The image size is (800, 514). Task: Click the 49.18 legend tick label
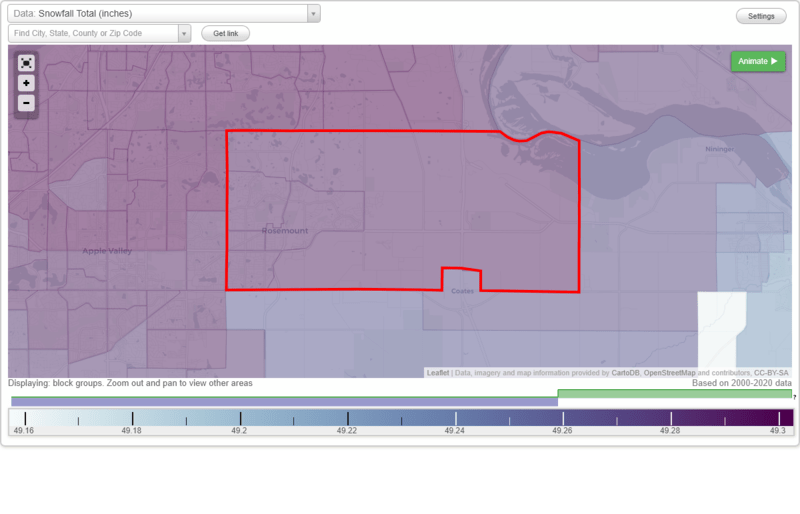click(x=132, y=431)
